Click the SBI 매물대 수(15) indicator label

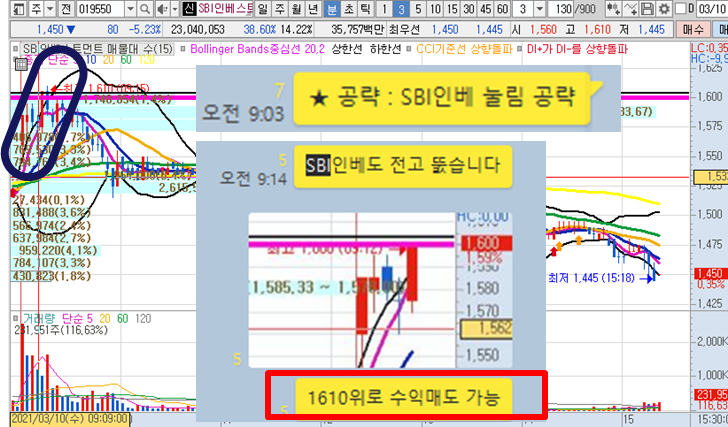[x=98, y=48]
